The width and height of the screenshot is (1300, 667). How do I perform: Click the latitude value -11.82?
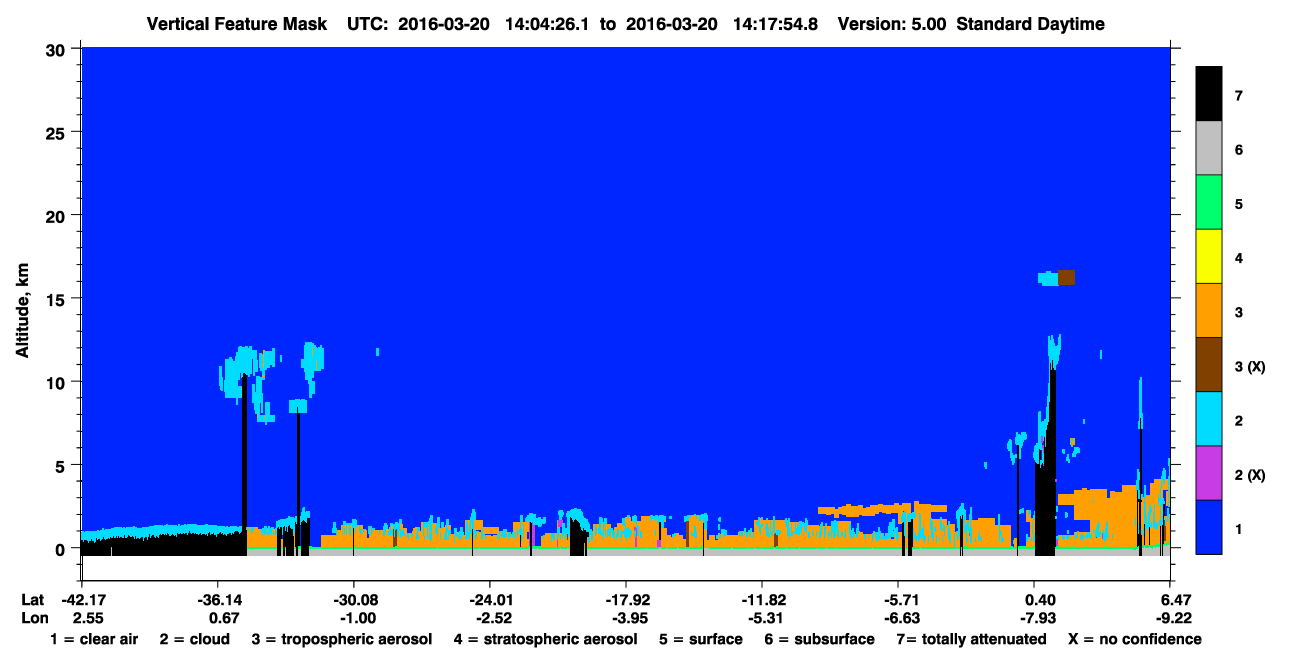pos(762,600)
